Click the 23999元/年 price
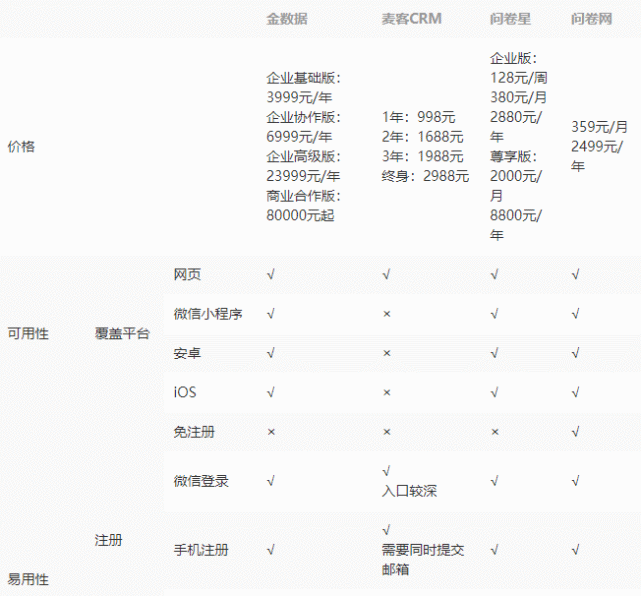 [x=303, y=176]
